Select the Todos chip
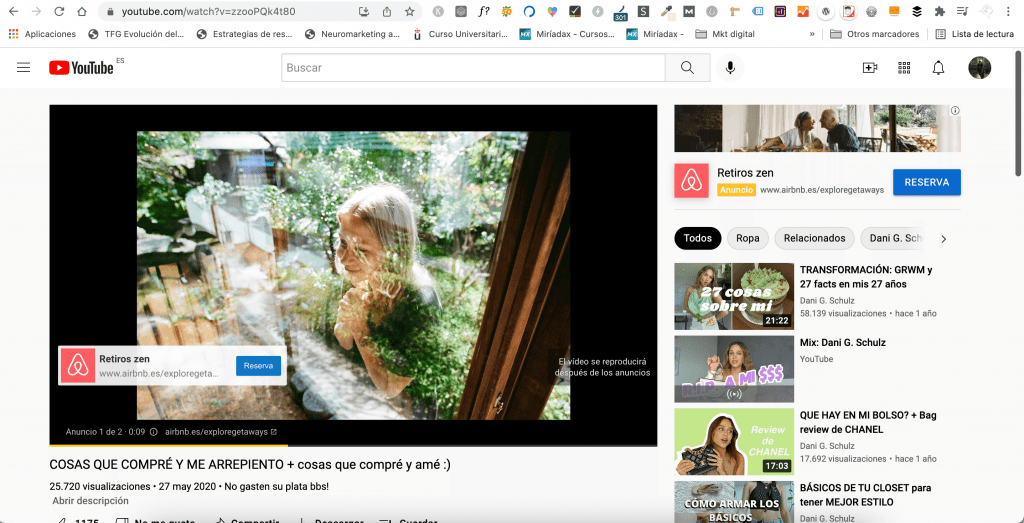Image resolution: width=1024 pixels, height=523 pixels. [x=697, y=238]
